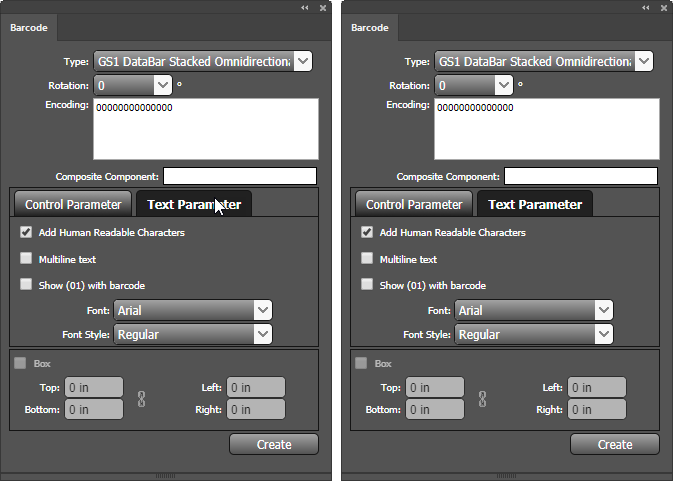673x481 pixels.
Task: Close the right Barcode panel with X icon
Action: [x=664, y=7]
